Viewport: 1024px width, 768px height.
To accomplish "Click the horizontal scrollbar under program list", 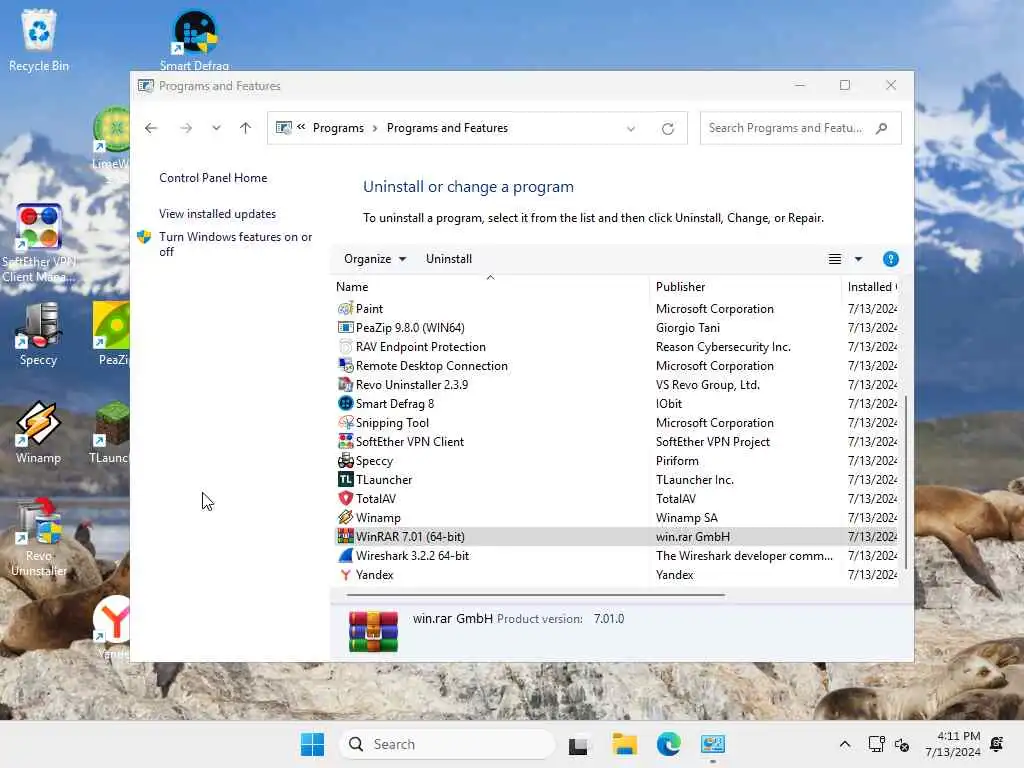I will click(536, 595).
